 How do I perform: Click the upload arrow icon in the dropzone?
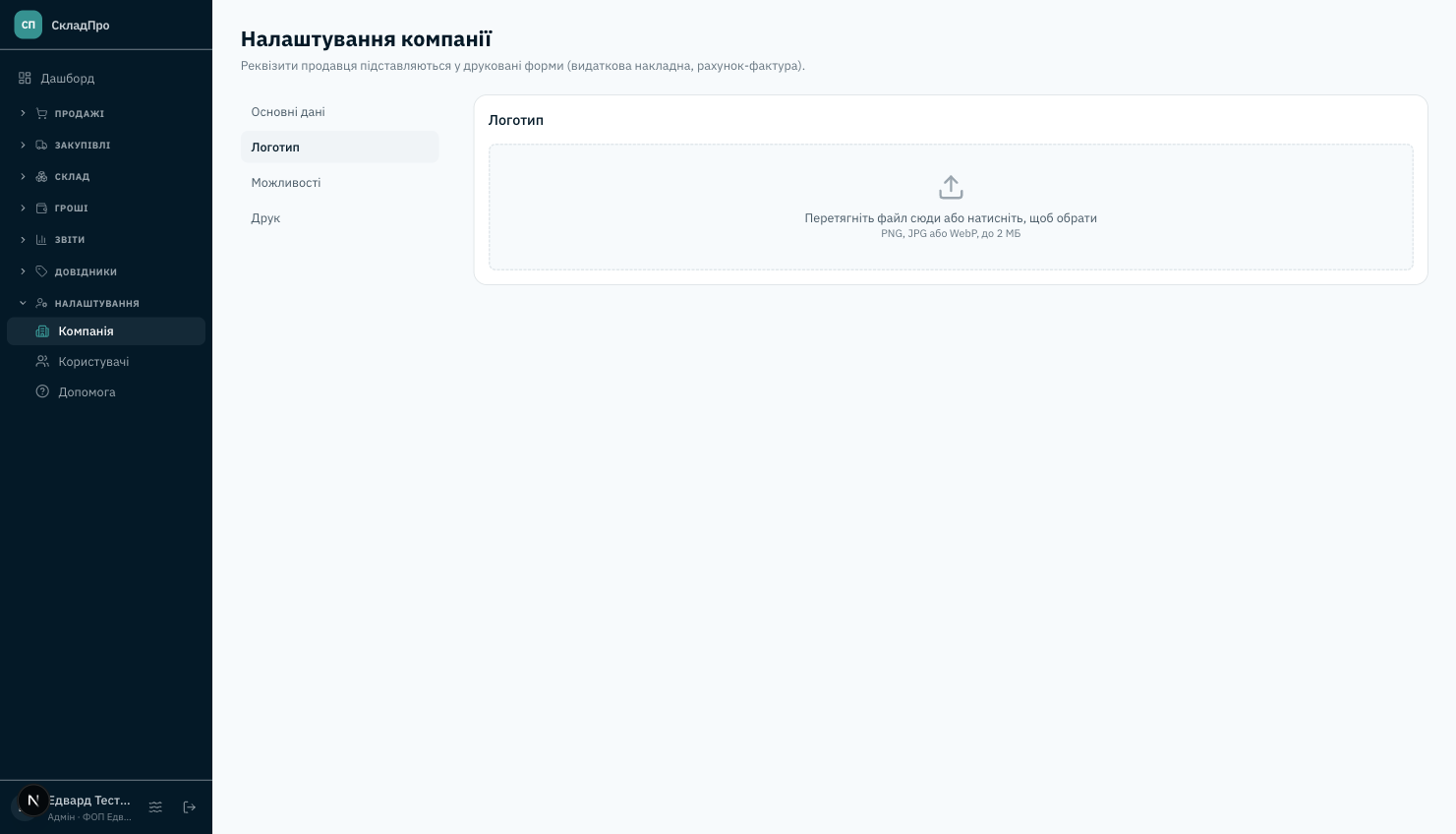[x=951, y=187]
